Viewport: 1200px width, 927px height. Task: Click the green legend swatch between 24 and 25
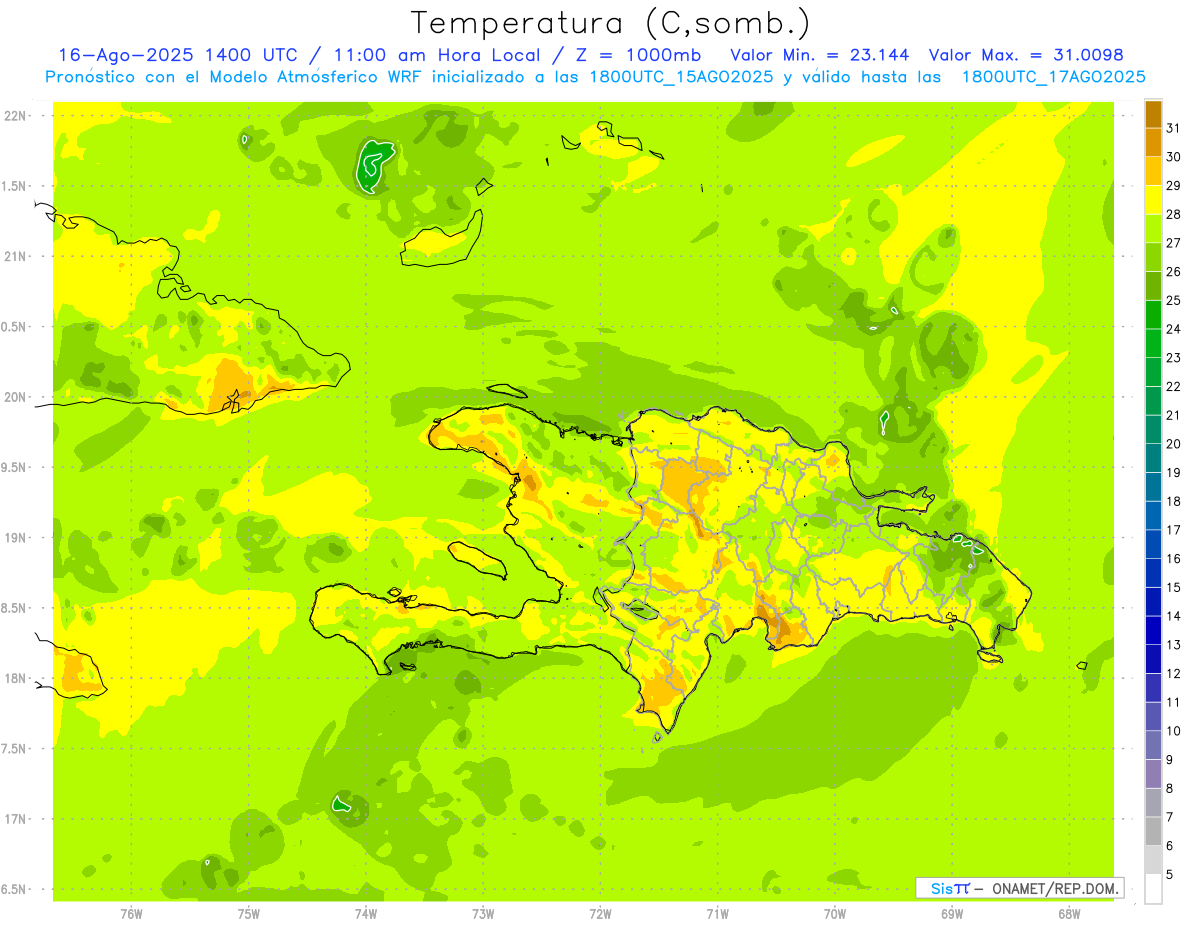point(1153,315)
